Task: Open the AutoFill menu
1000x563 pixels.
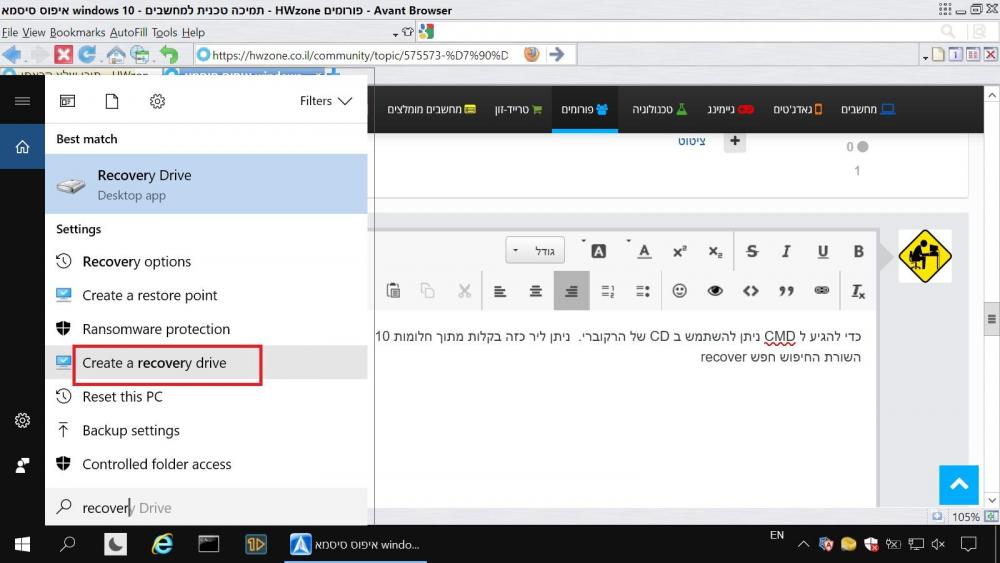Action: [128, 33]
